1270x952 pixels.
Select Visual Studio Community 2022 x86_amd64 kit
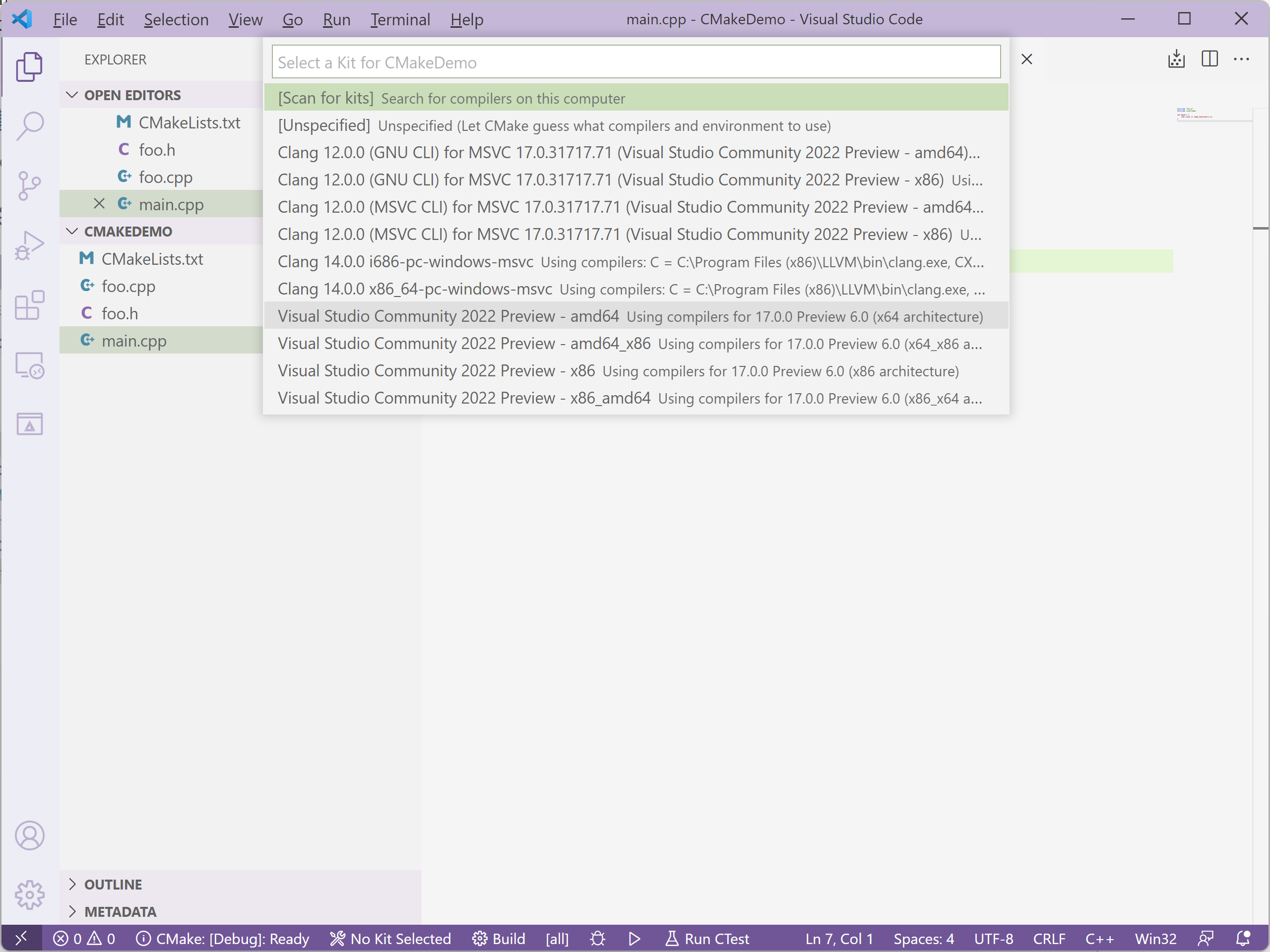tap(636, 398)
